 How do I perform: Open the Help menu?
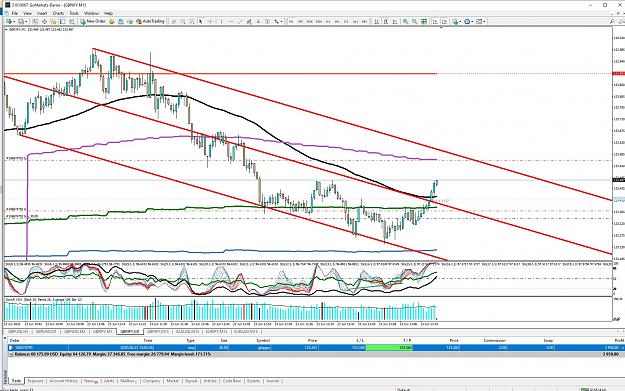(108, 13)
